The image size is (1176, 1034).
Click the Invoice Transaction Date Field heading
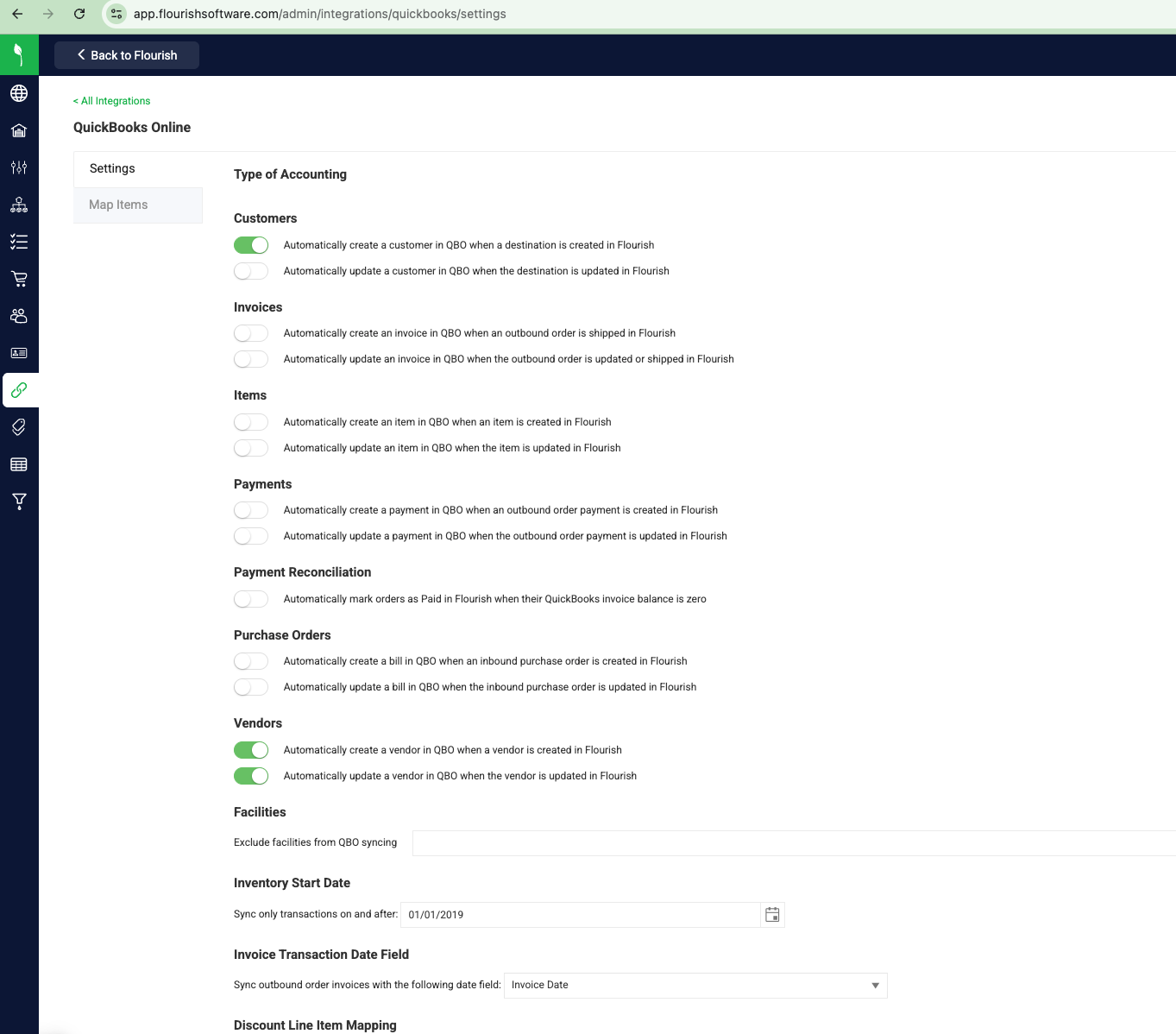pyautogui.click(x=321, y=955)
